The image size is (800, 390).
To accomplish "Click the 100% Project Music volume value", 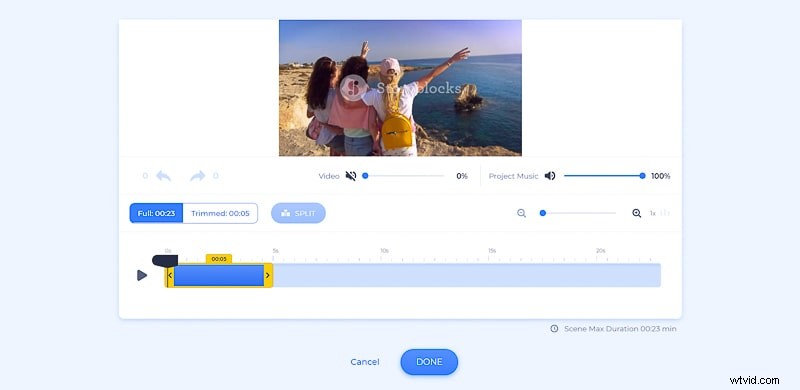I will (x=661, y=176).
